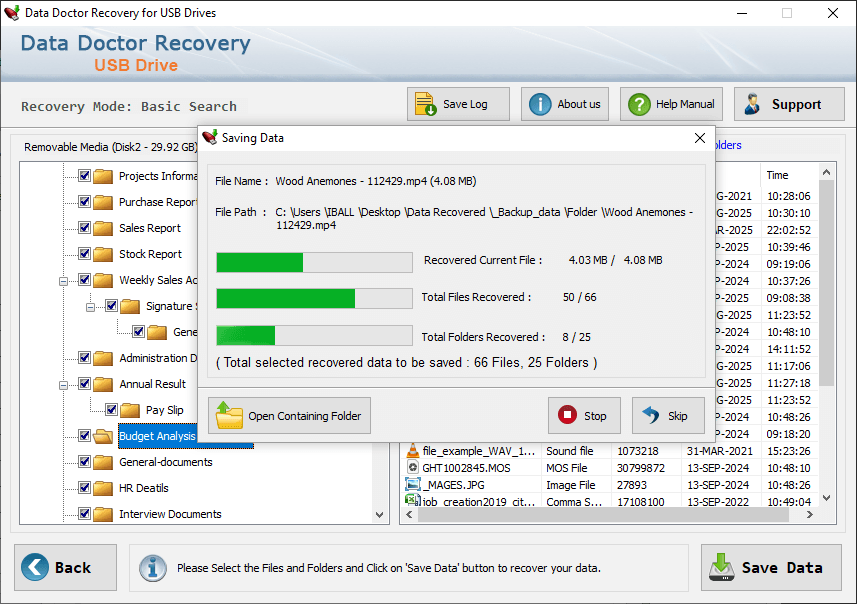Toggle the HR Deatils folder checkbox
Screen dimensions: 857x604
(x=84, y=488)
